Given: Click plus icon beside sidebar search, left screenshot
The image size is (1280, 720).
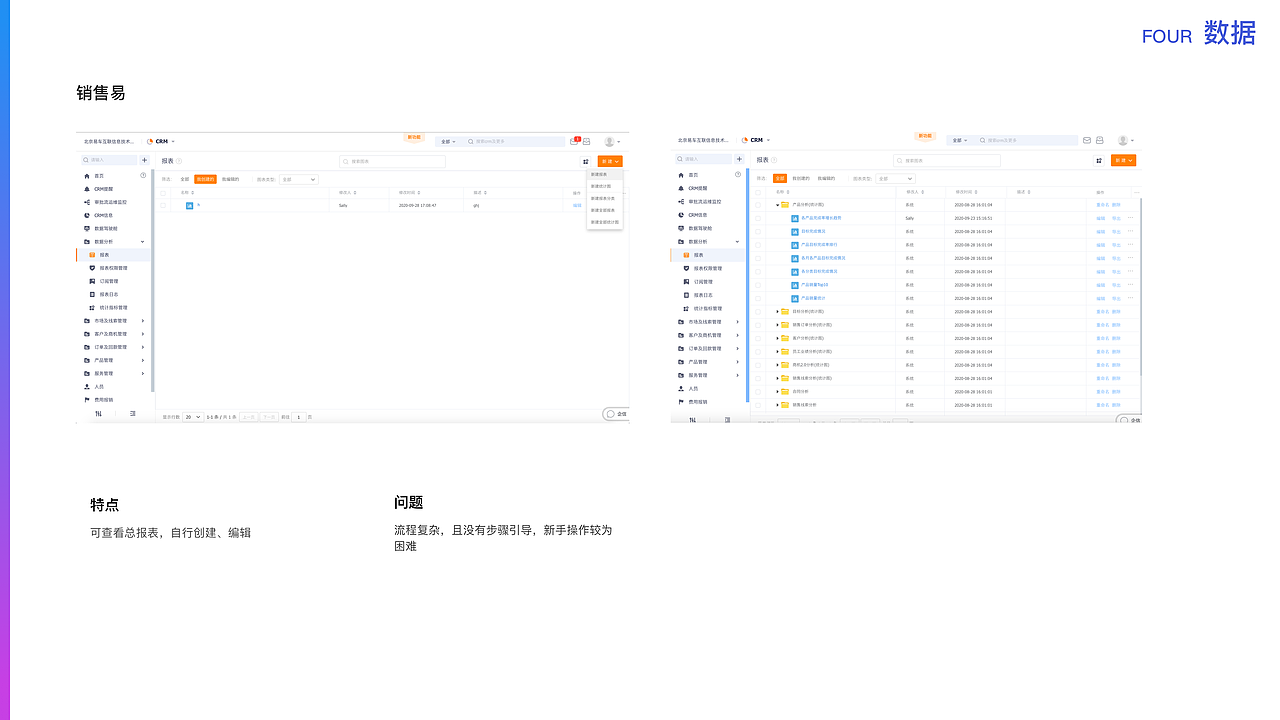Looking at the screenshot, I should [x=144, y=160].
